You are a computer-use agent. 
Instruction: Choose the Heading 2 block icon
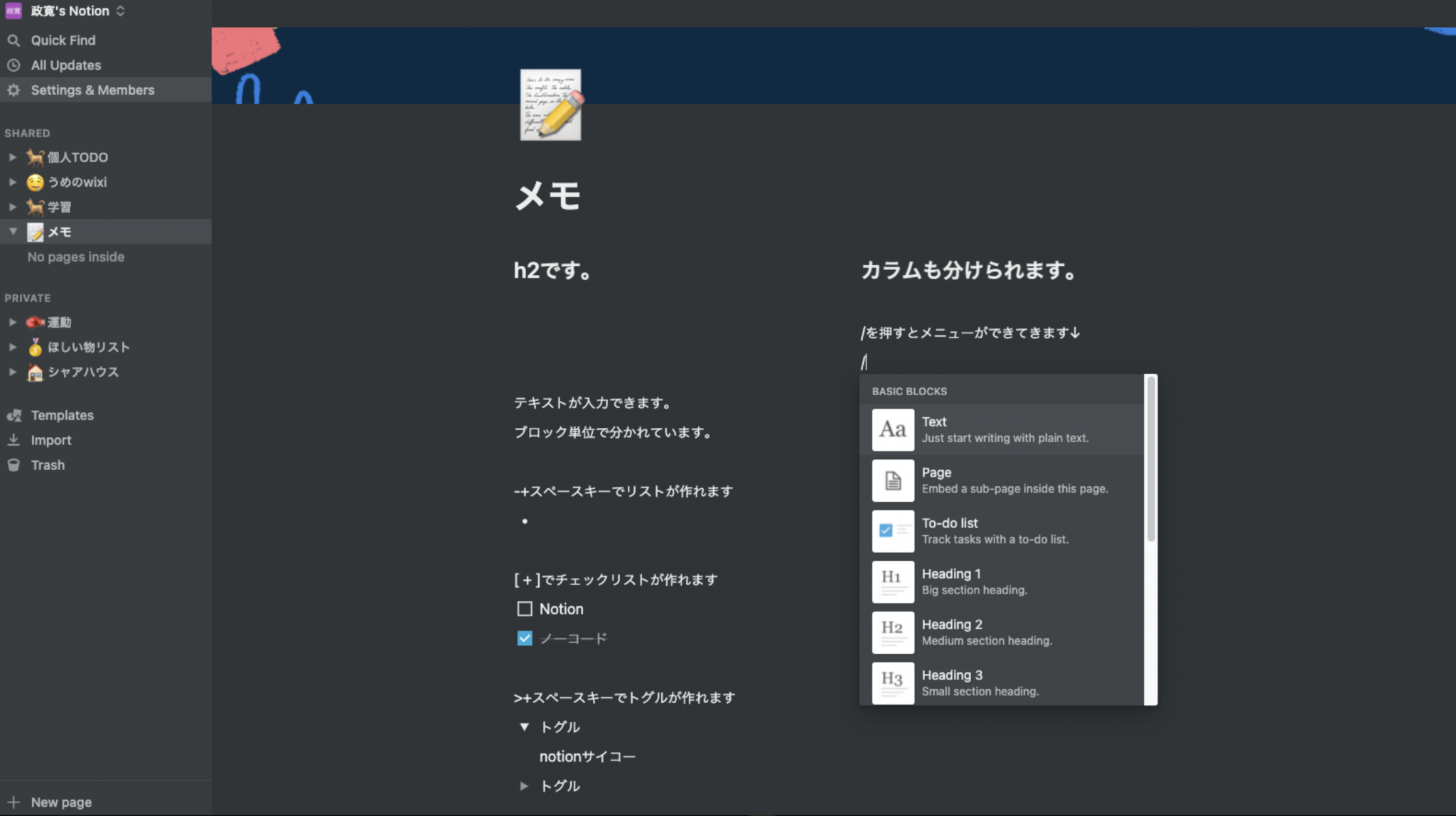[x=892, y=632]
